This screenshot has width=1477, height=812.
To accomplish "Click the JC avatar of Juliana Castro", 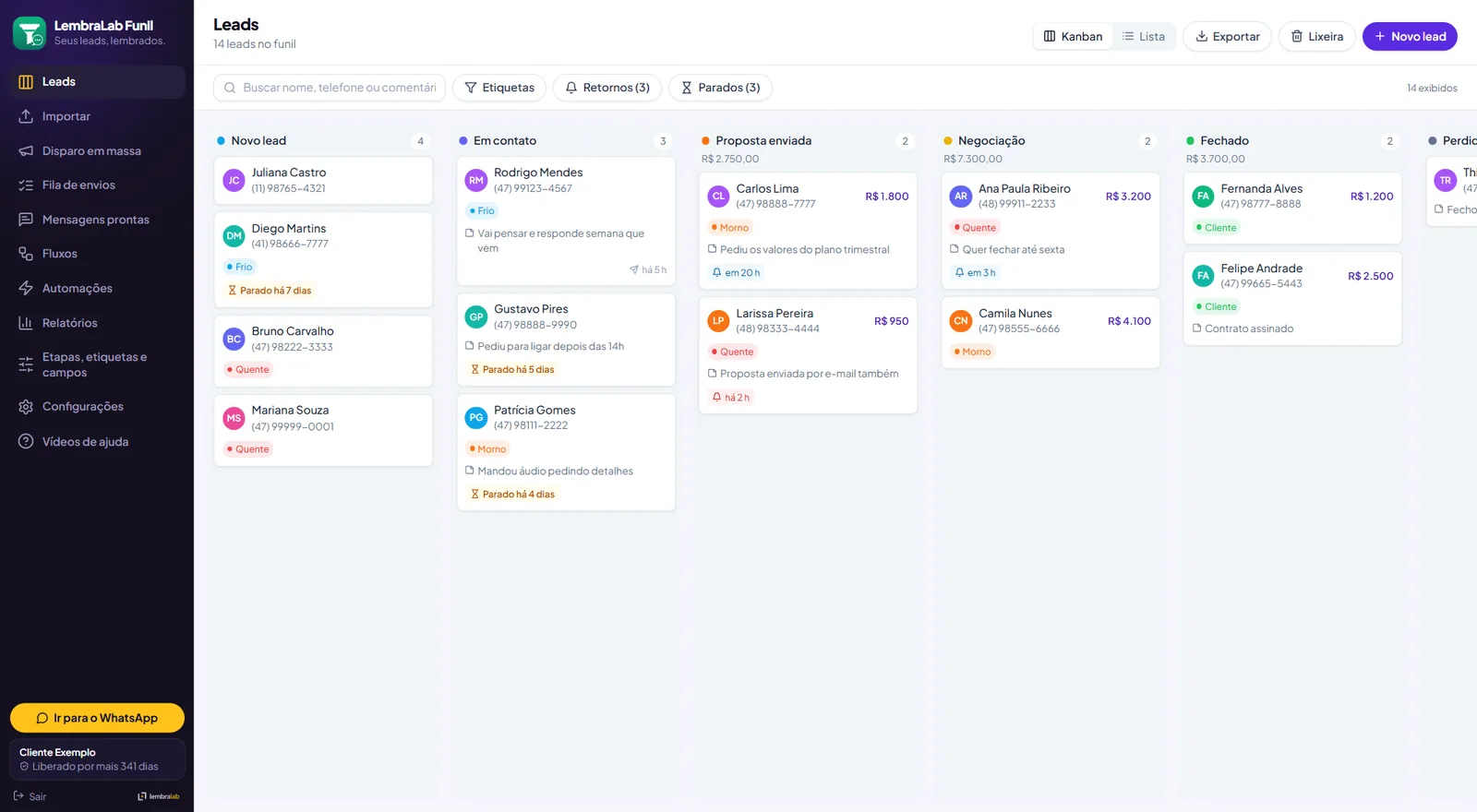I will coord(234,181).
